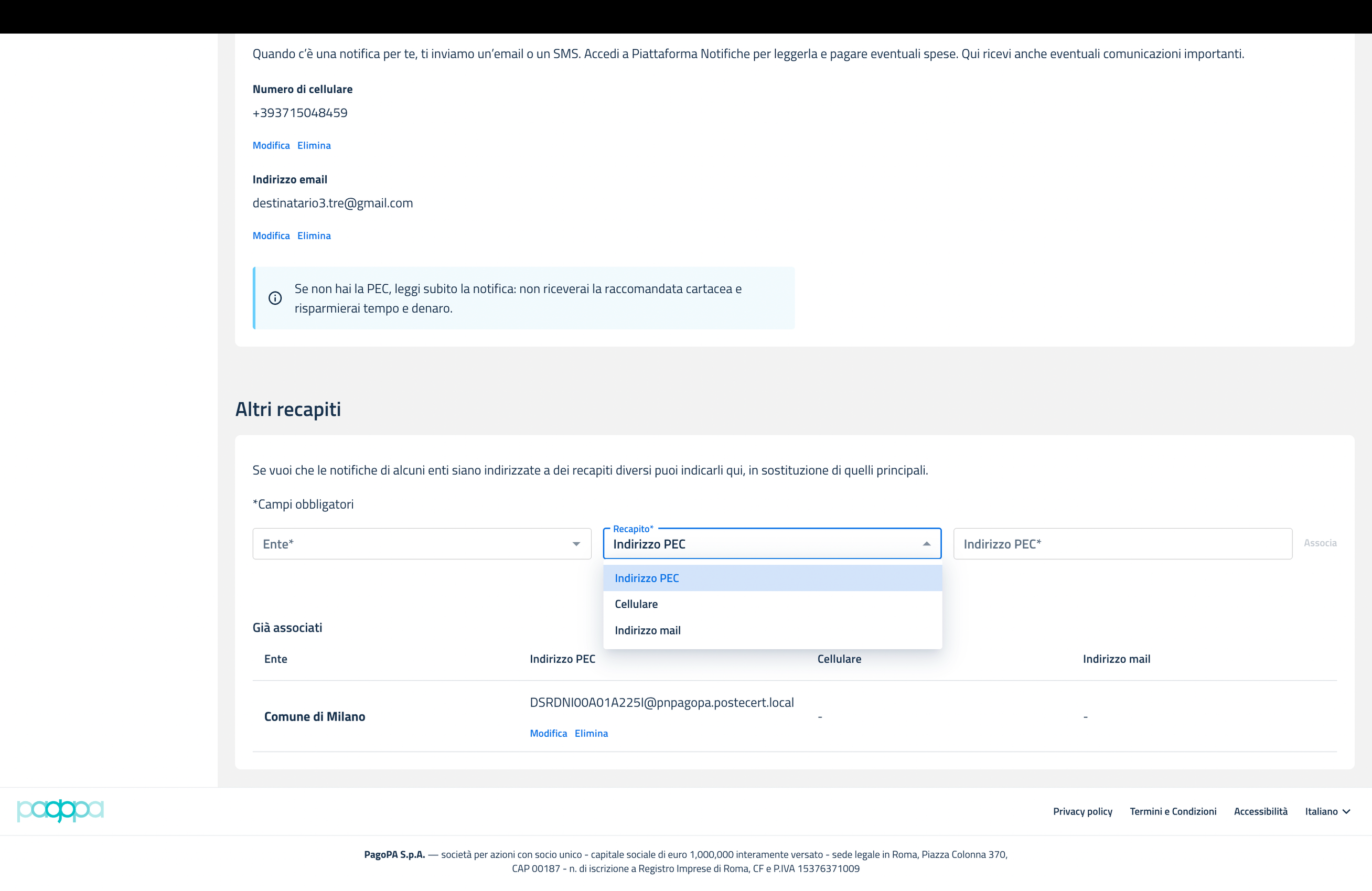Edit Comune di Milano PEC address
This screenshot has width=1372, height=891.
click(548, 733)
